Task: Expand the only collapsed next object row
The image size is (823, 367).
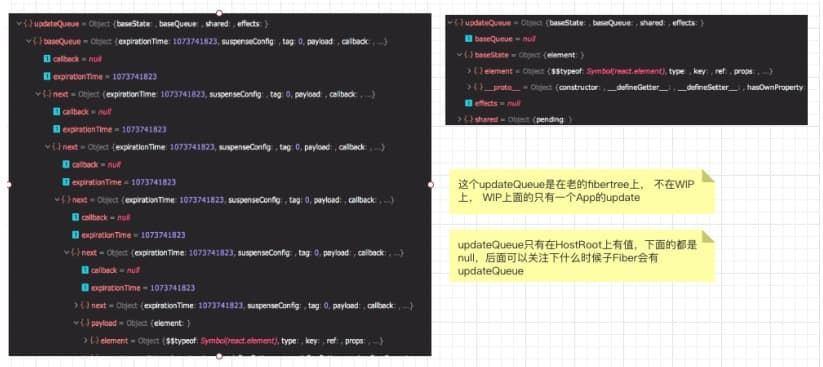Action: point(76,306)
